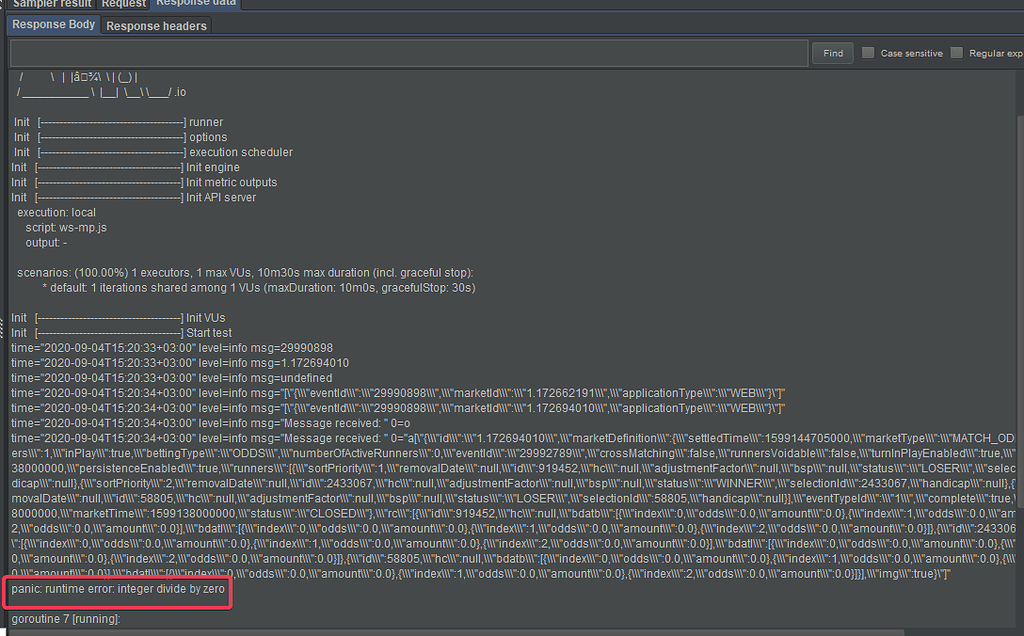Select the highlighted panic divide by zero error

[117, 592]
